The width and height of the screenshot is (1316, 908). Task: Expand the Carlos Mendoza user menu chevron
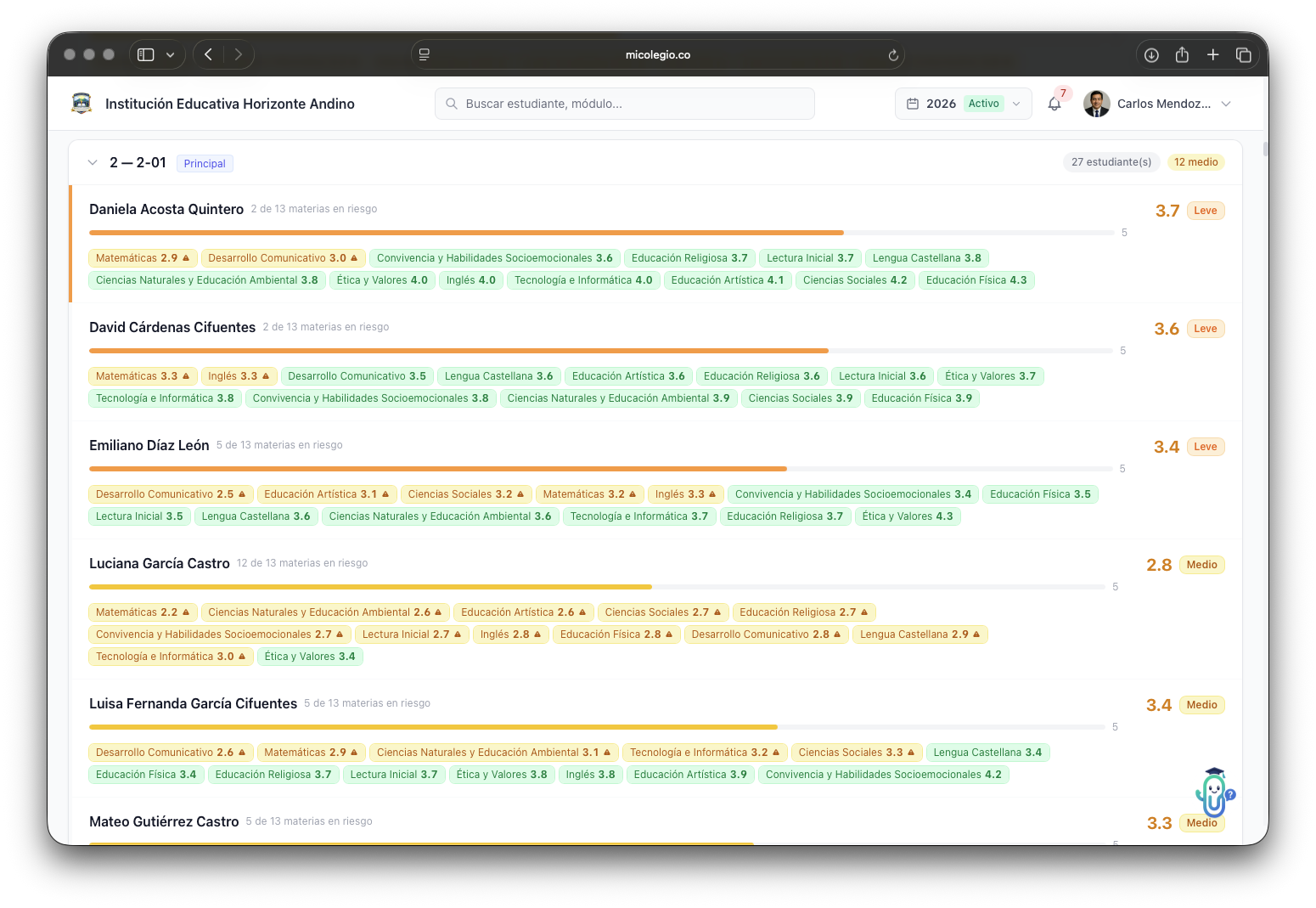[1226, 104]
